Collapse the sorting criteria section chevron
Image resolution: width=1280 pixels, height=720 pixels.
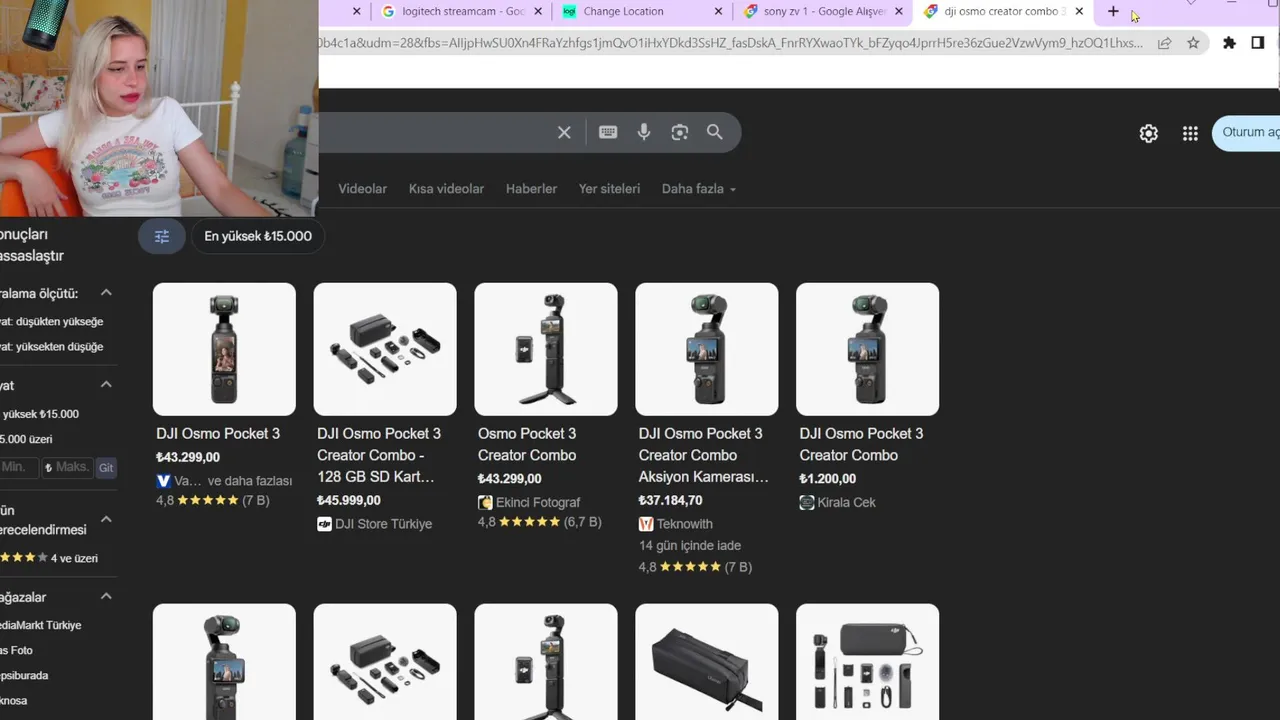(x=106, y=293)
